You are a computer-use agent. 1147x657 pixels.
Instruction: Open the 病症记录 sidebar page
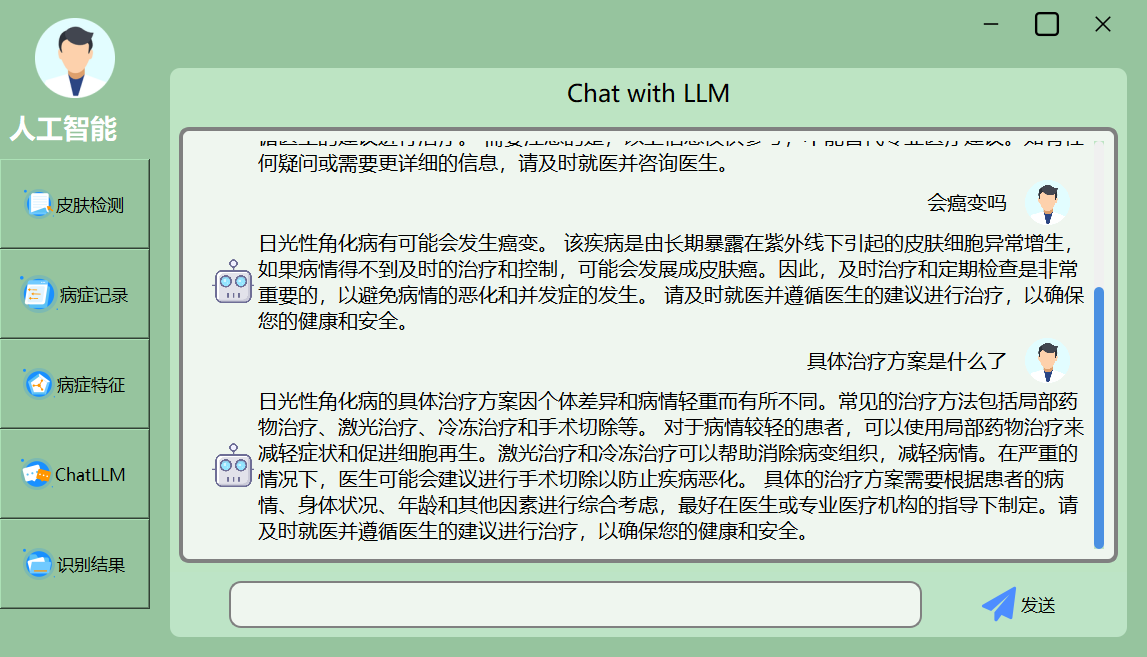pos(75,294)
